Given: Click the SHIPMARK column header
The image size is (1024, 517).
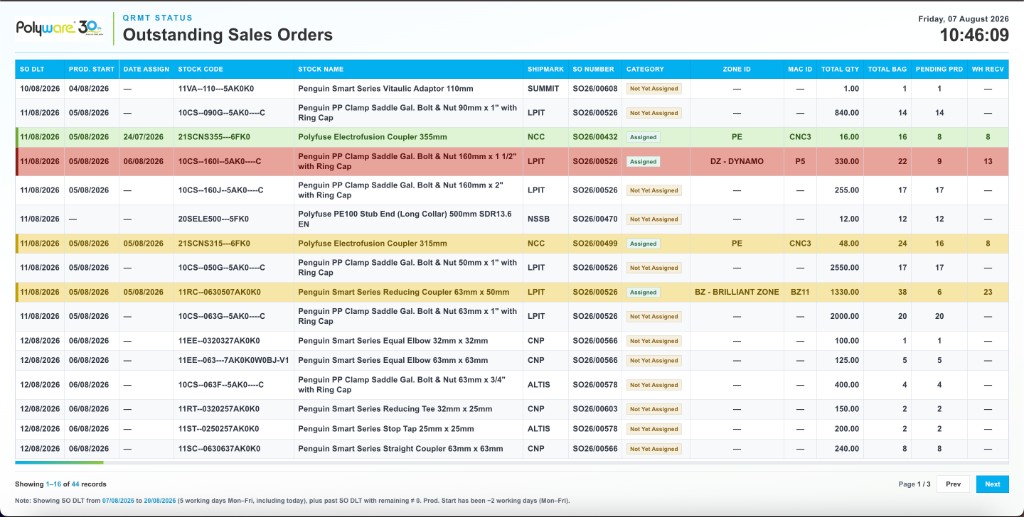Looking at the screenshot, I should click(545, 69).
